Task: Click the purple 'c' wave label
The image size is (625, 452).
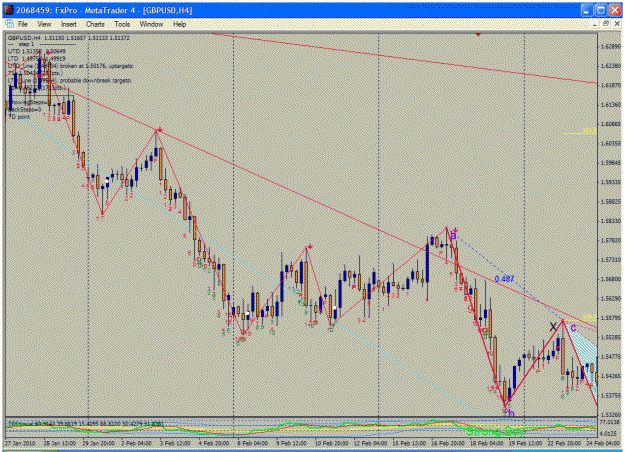Action: coord(573,328)
